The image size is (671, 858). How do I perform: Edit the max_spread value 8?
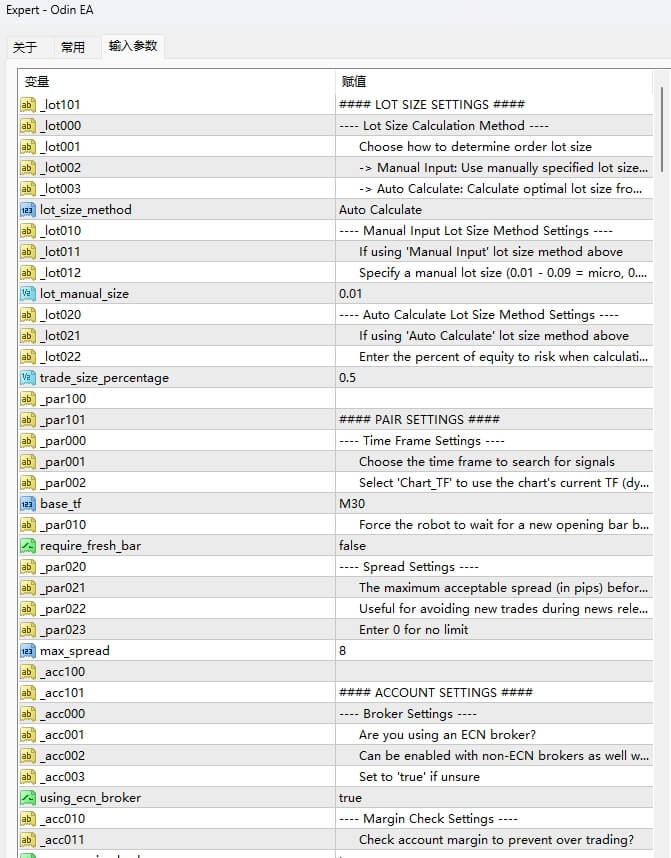(344, 651)
